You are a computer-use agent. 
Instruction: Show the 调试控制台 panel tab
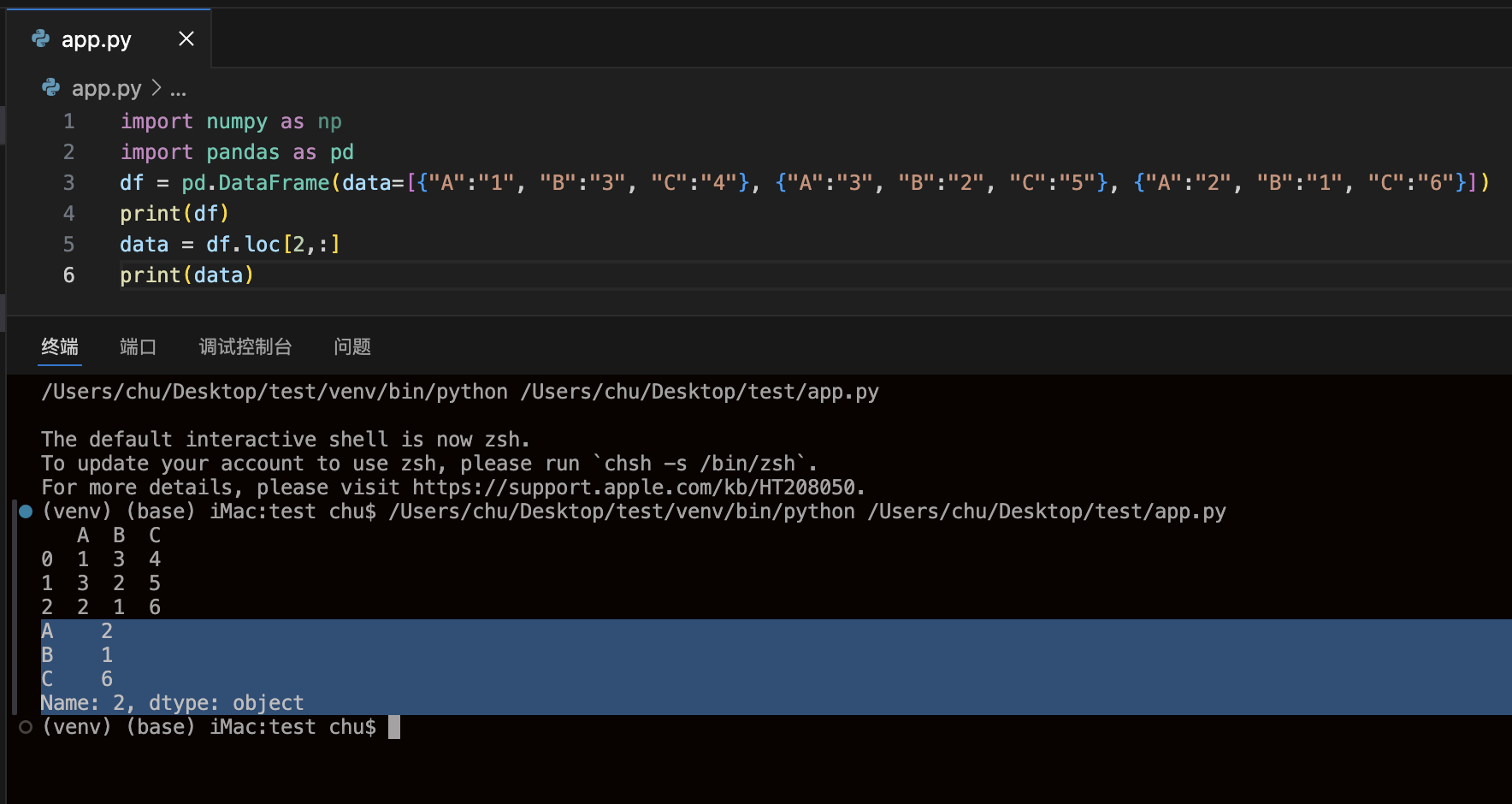245,346
